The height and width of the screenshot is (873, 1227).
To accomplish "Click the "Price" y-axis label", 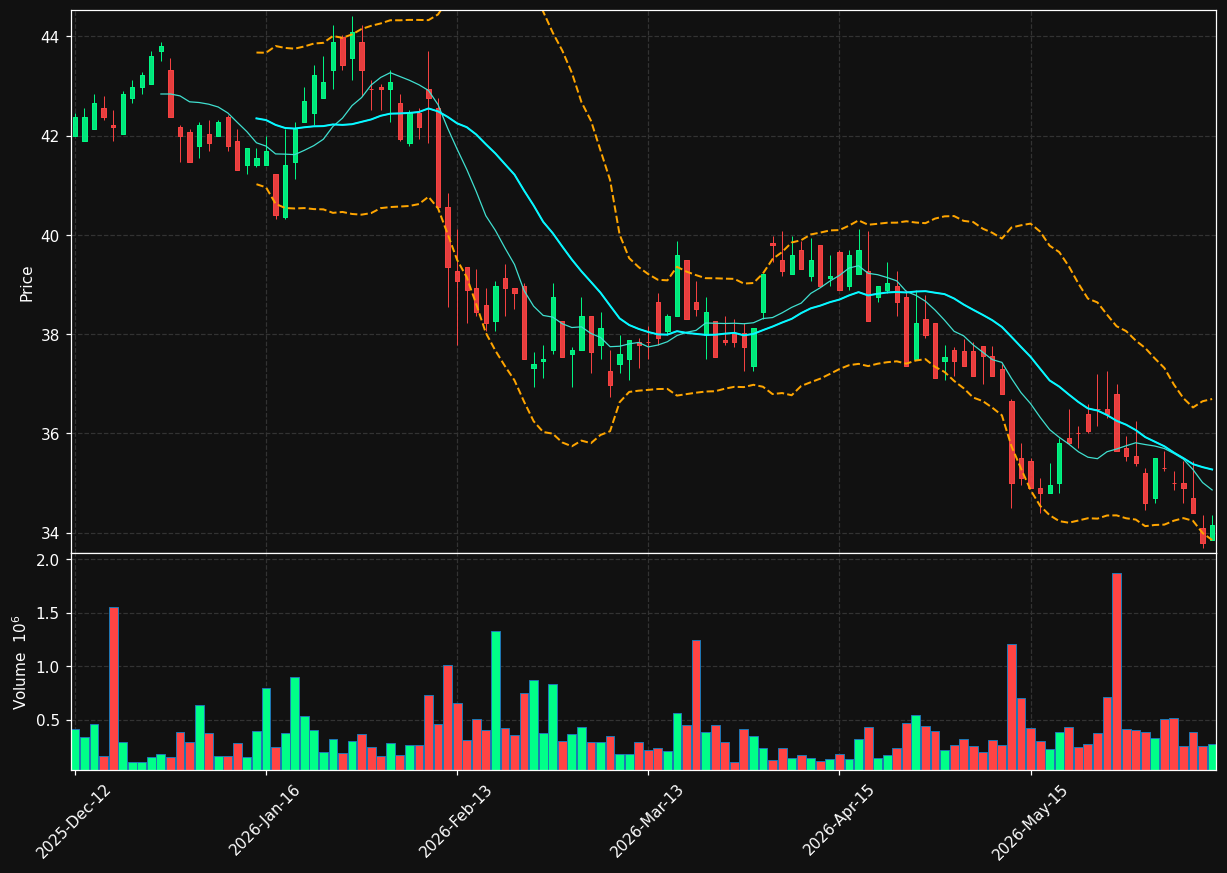I will coord(27,283).
